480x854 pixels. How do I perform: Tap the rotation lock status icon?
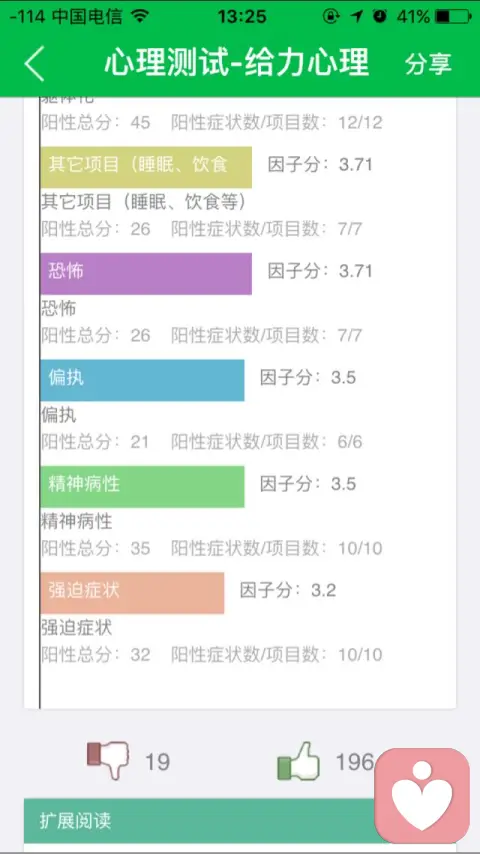tap(331, 17)
